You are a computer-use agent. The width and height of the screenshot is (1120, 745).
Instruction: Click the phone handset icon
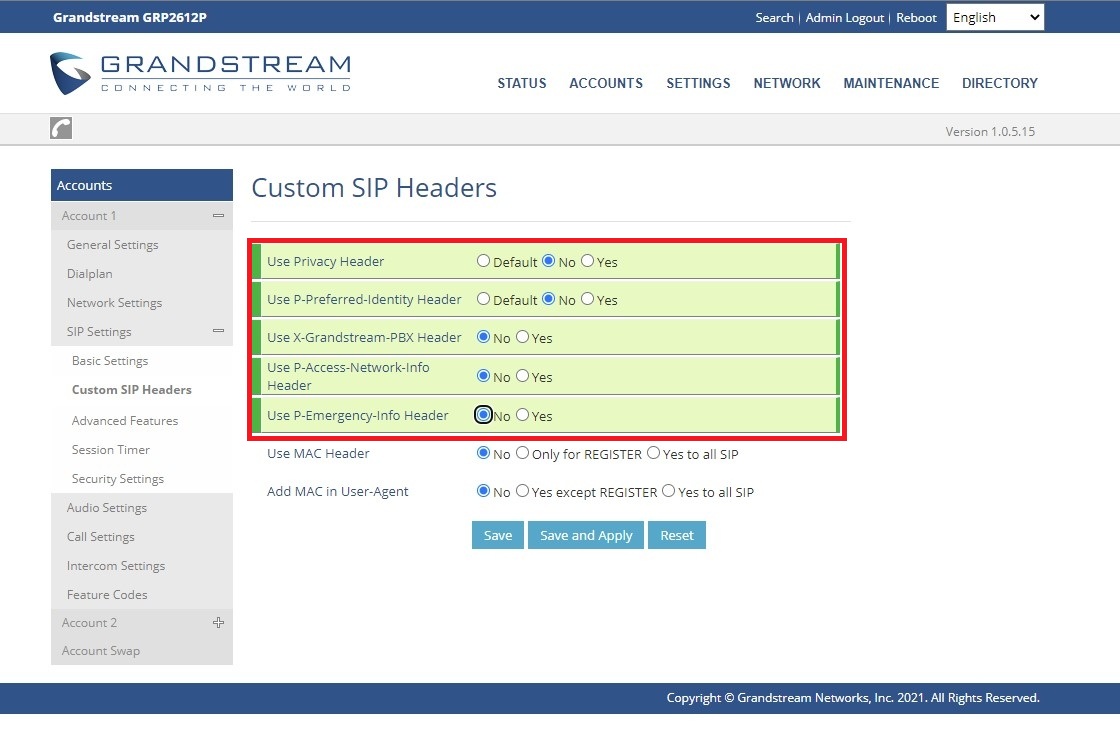(61, 128)
